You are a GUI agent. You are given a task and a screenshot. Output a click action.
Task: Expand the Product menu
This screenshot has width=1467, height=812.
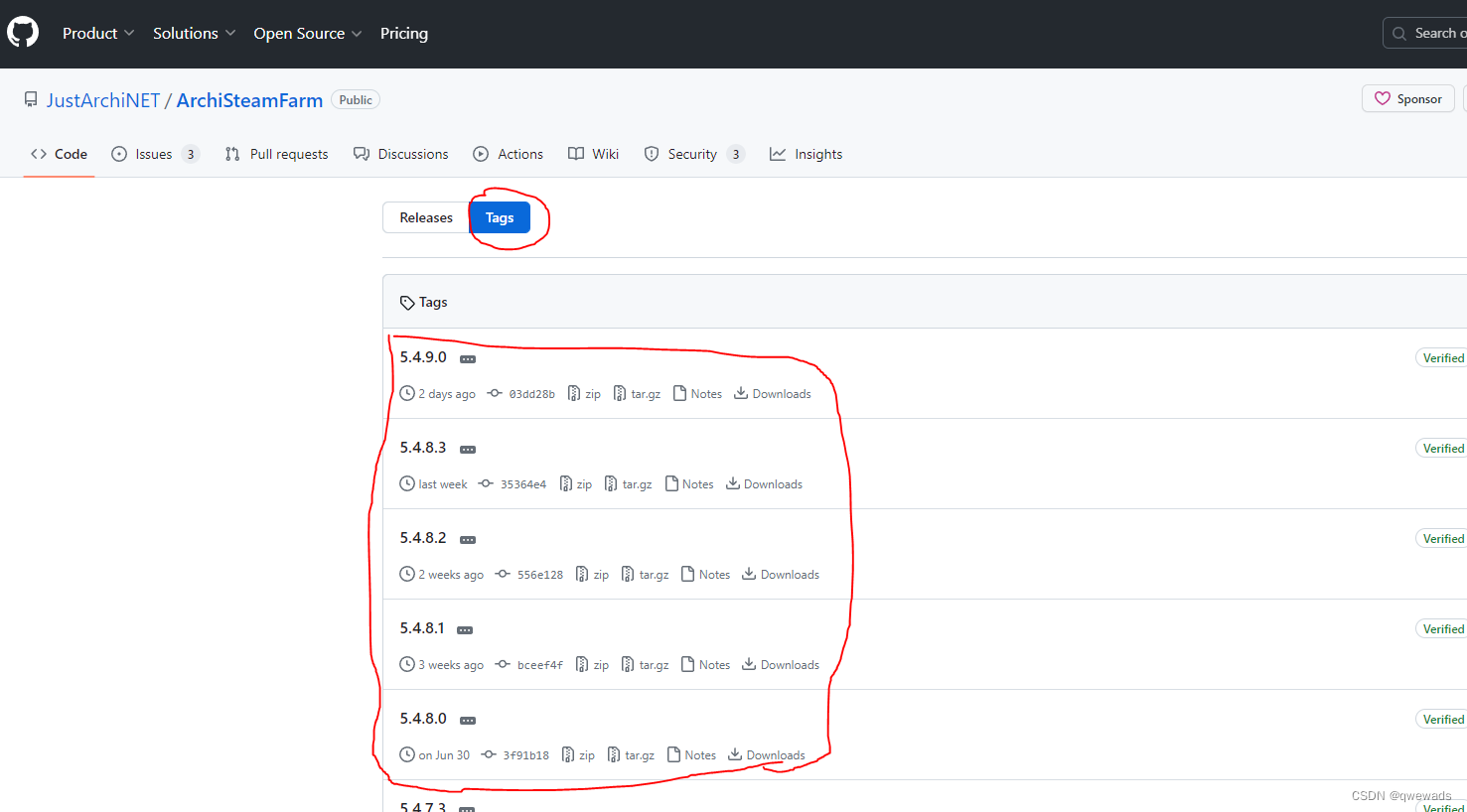point(98,33)
